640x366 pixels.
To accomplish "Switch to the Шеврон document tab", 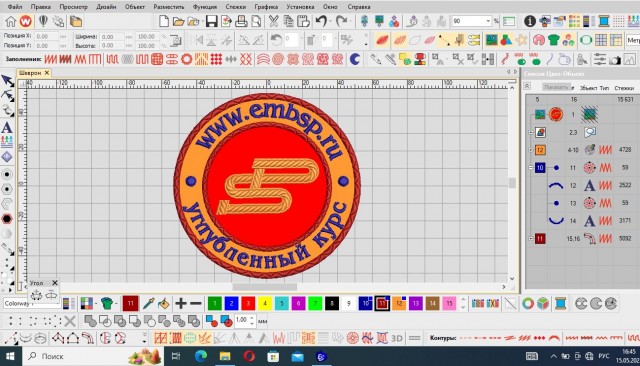I will (30, 73).
